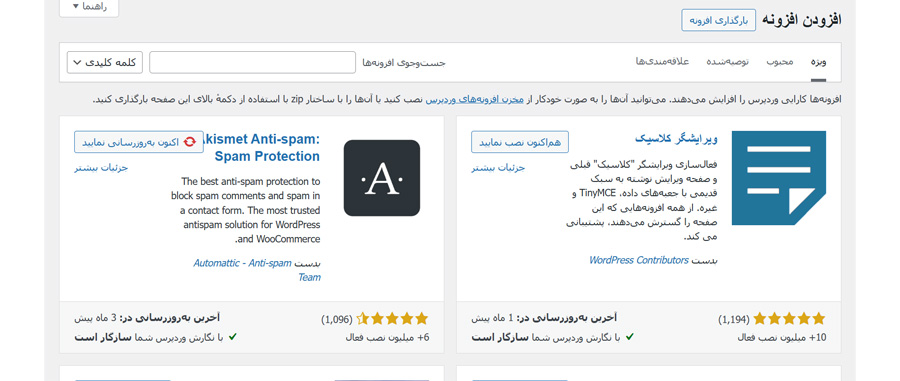Open جزئیات بیشتر link for Akismet
Viewport: 900px width, 381px height.
(x=101, y=168)
